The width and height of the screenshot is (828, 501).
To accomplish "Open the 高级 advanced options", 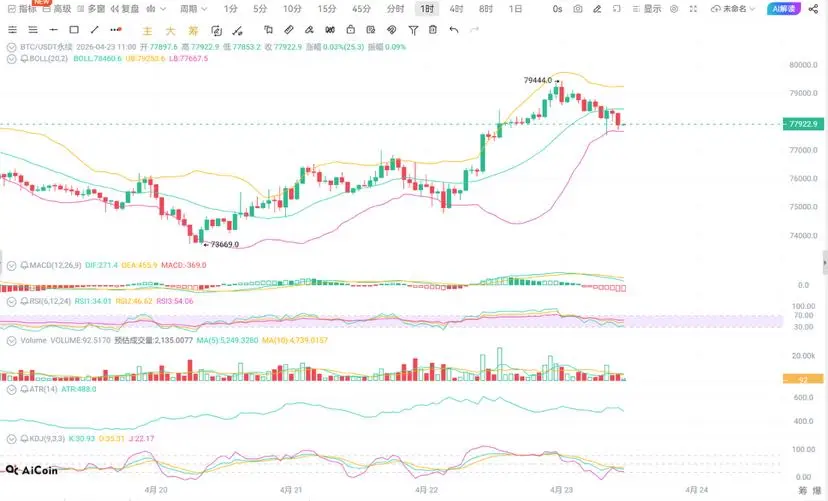I will (57, 9).
